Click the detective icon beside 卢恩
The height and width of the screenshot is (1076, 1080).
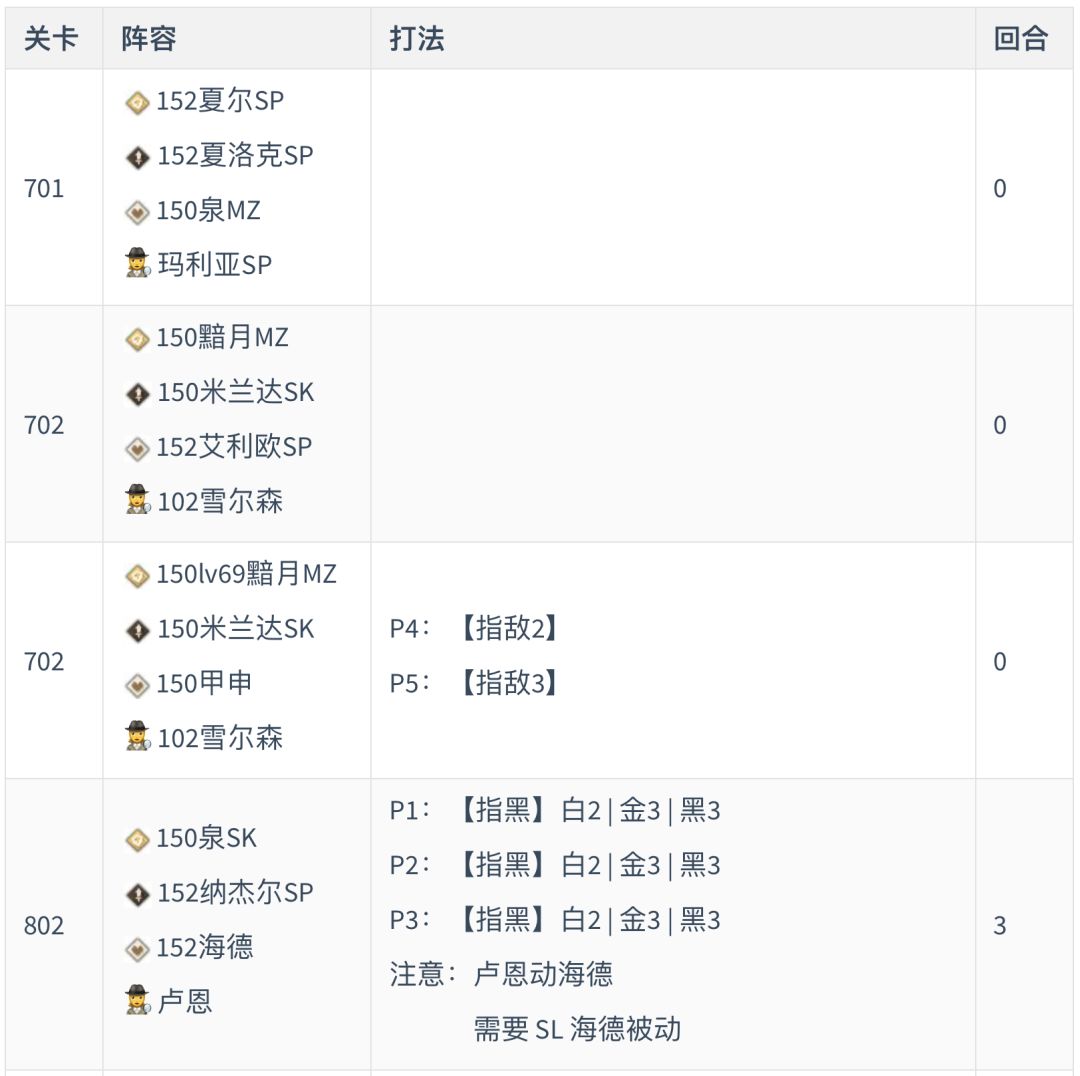click(x=137, y=1001)
